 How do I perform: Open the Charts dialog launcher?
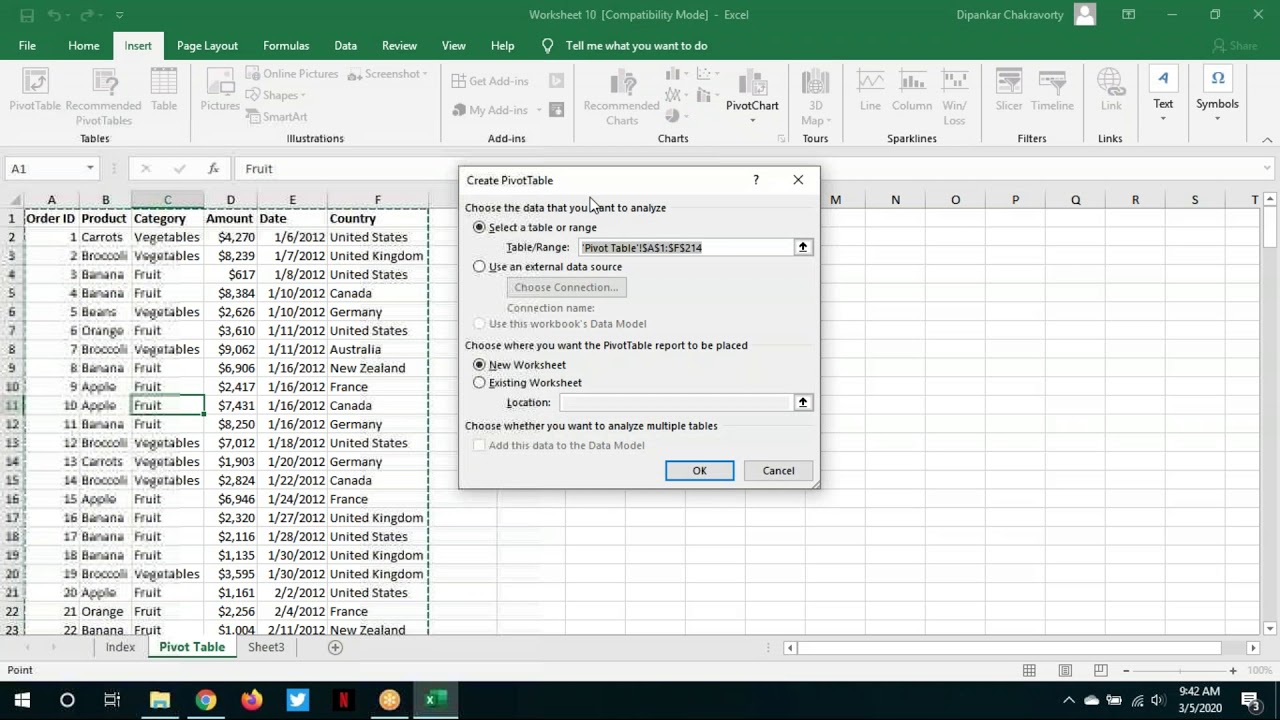coord(781,139)
